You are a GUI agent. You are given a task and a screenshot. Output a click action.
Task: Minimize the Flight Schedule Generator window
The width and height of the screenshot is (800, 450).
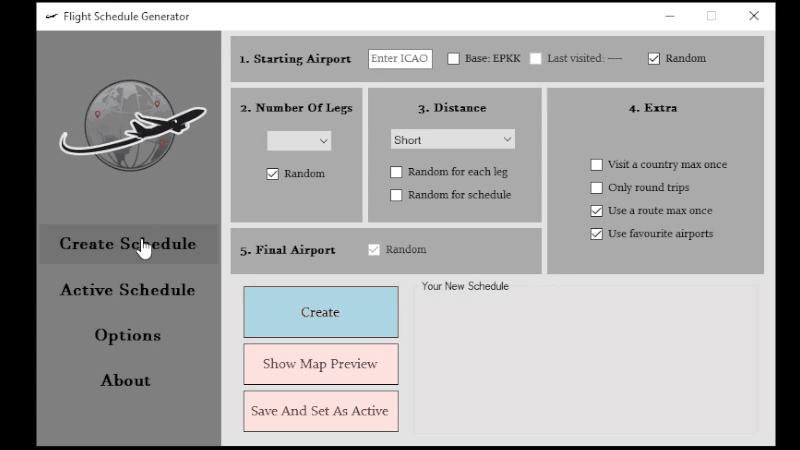667,16
